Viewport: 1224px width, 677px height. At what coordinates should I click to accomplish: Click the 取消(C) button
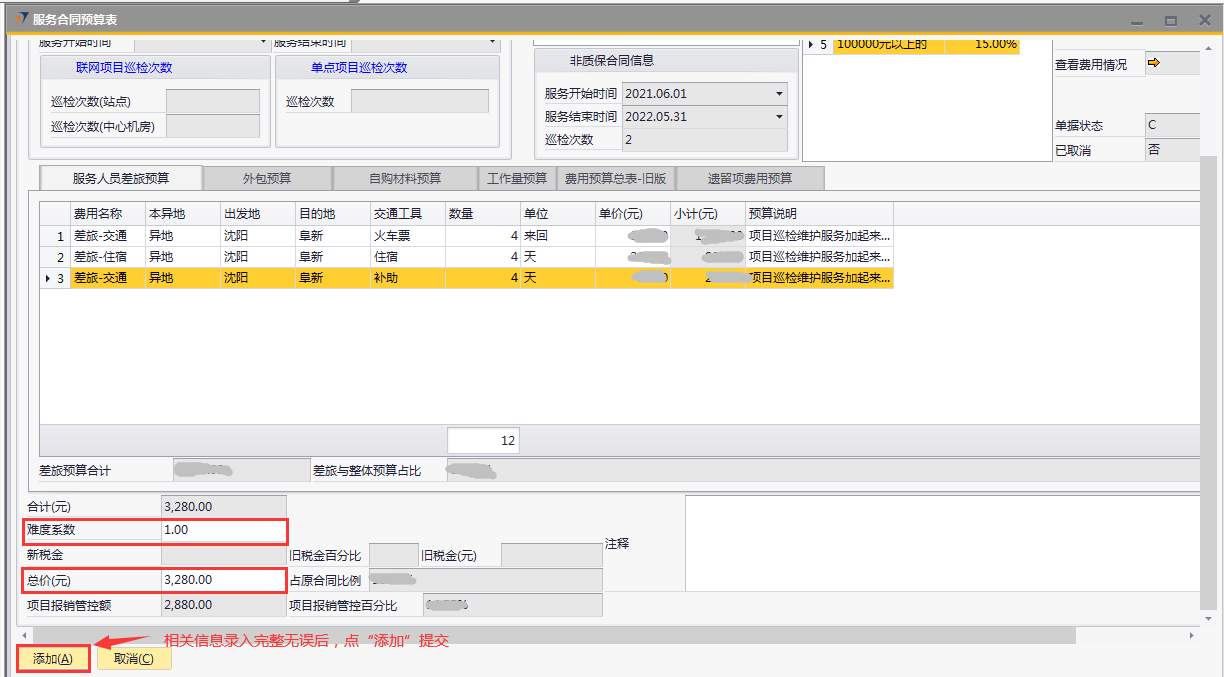click(133, 658)
